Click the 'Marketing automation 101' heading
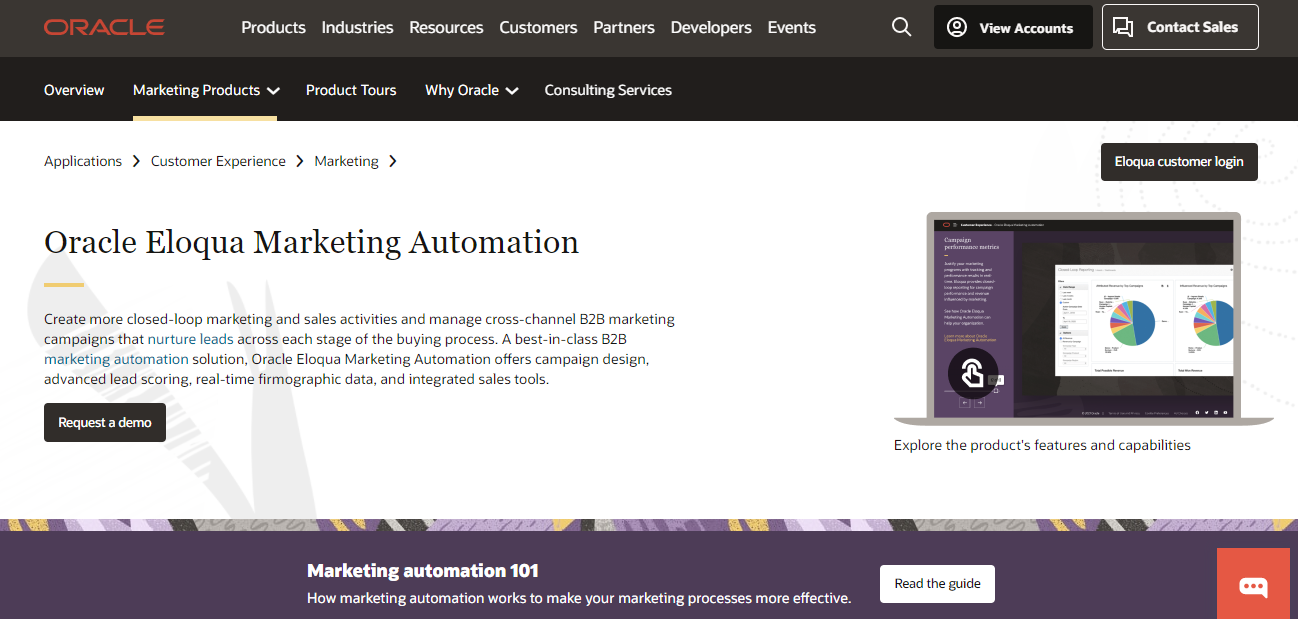This screenshot has height=619, width=1298. [423, 571]
